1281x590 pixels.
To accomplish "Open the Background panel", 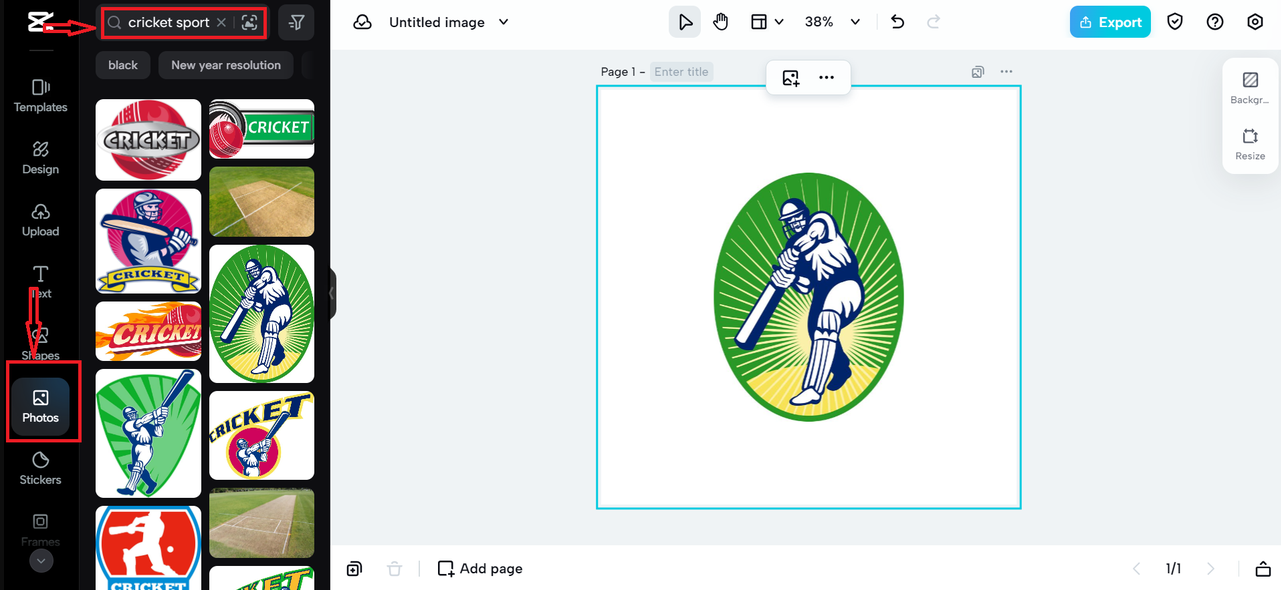I will 1250,88.
